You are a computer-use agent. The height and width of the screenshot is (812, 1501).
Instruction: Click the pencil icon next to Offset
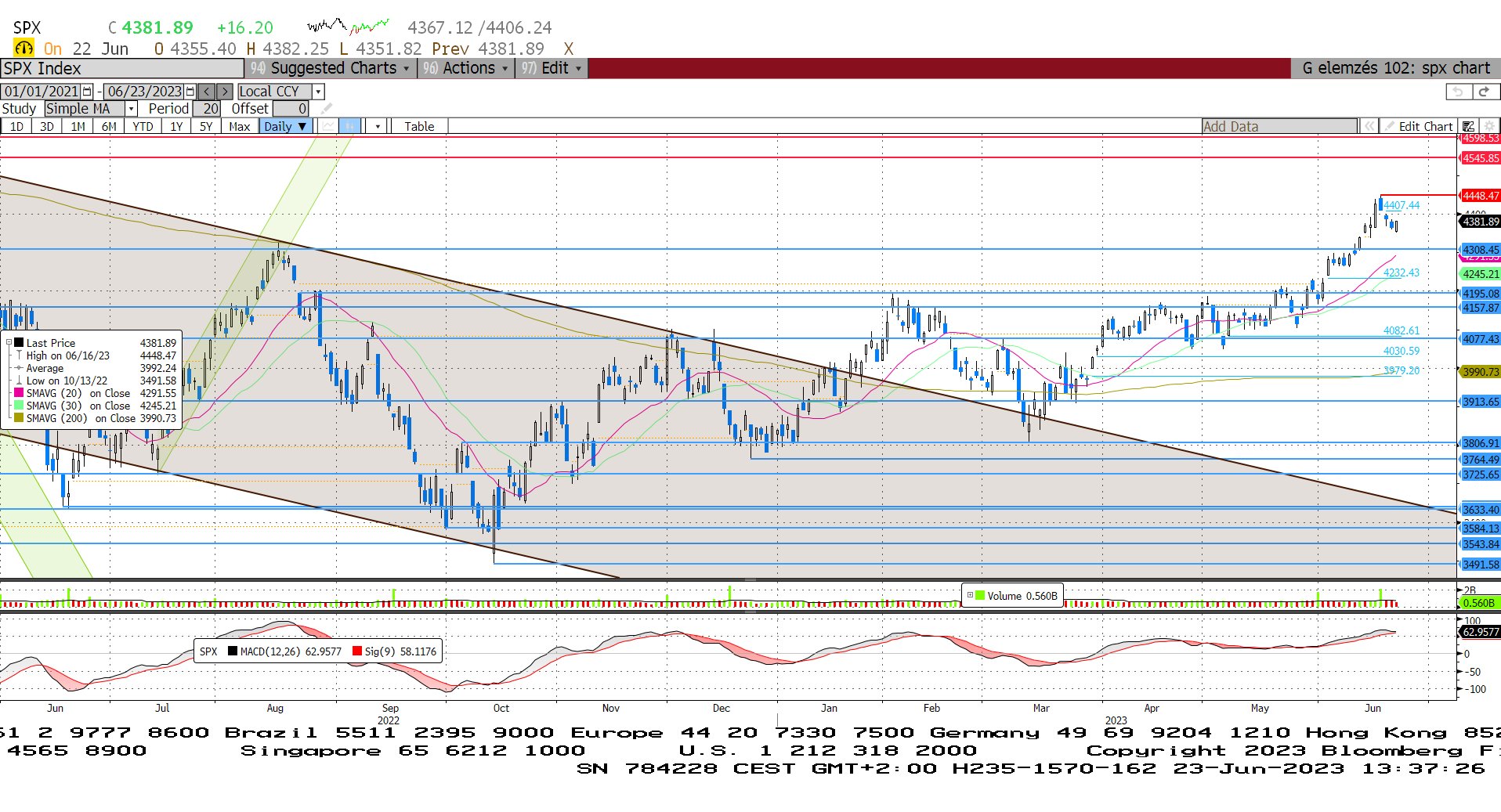[x=327, y=109]
